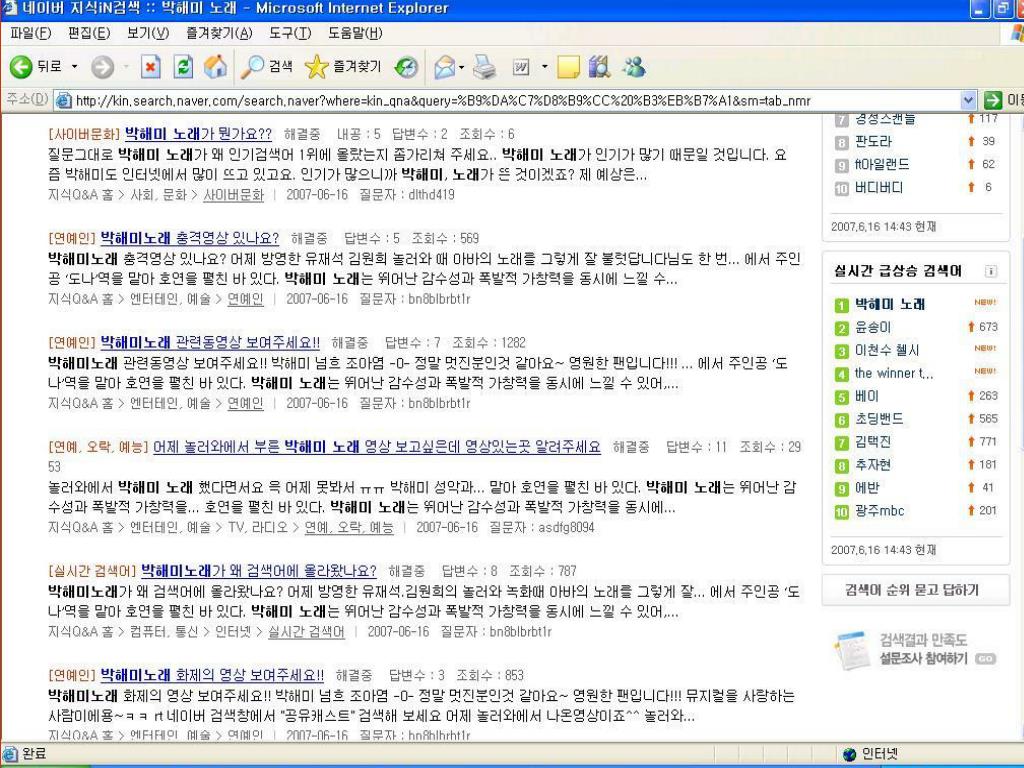Open Favorites (즐겨찾기) star toolbar button
1024x768 pixels.
point(343,67)
